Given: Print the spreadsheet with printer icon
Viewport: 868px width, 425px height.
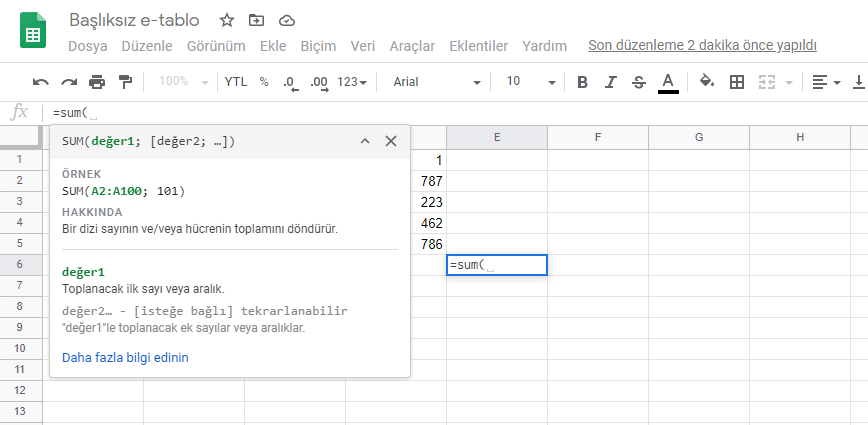Looking at the screenshot, I should point(97,82).
